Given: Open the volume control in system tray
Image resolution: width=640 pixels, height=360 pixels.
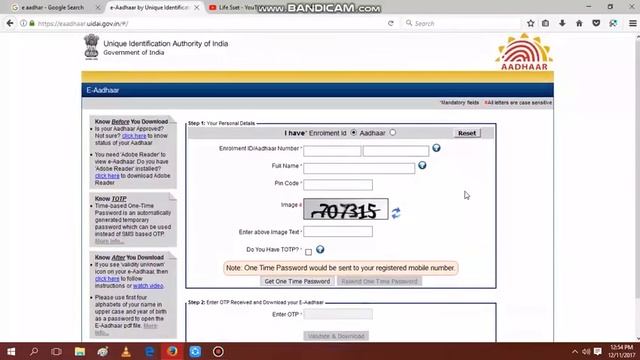Looking at the screenshot, I should [586, 351].
